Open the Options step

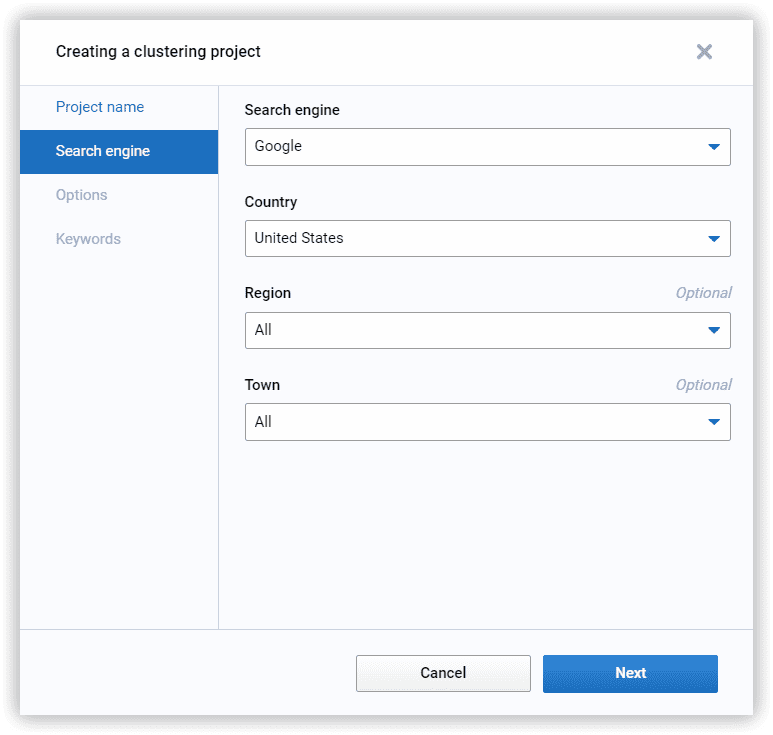pos(81,195)
